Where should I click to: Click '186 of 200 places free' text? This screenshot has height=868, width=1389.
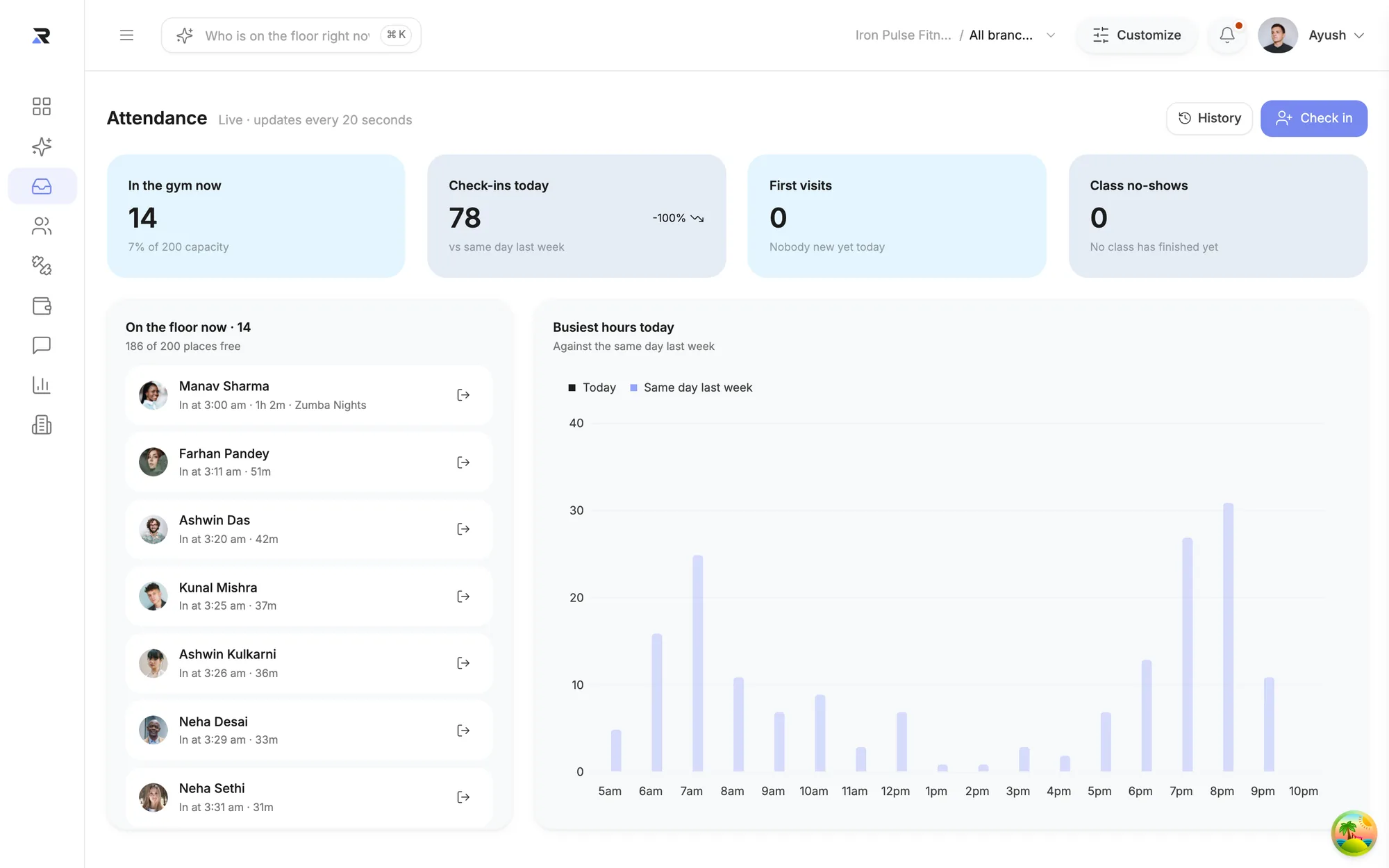183,346
